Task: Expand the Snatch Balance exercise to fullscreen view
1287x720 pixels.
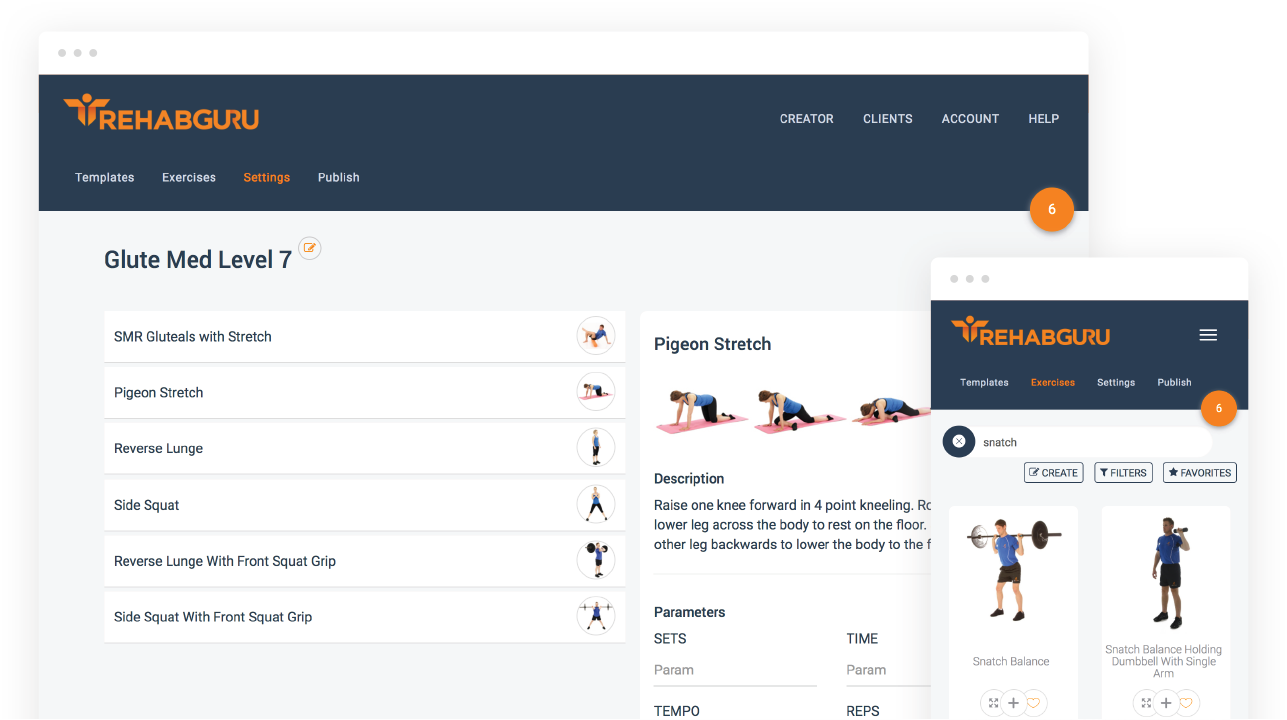Action: pyautogui.click(x=991, y=703)
